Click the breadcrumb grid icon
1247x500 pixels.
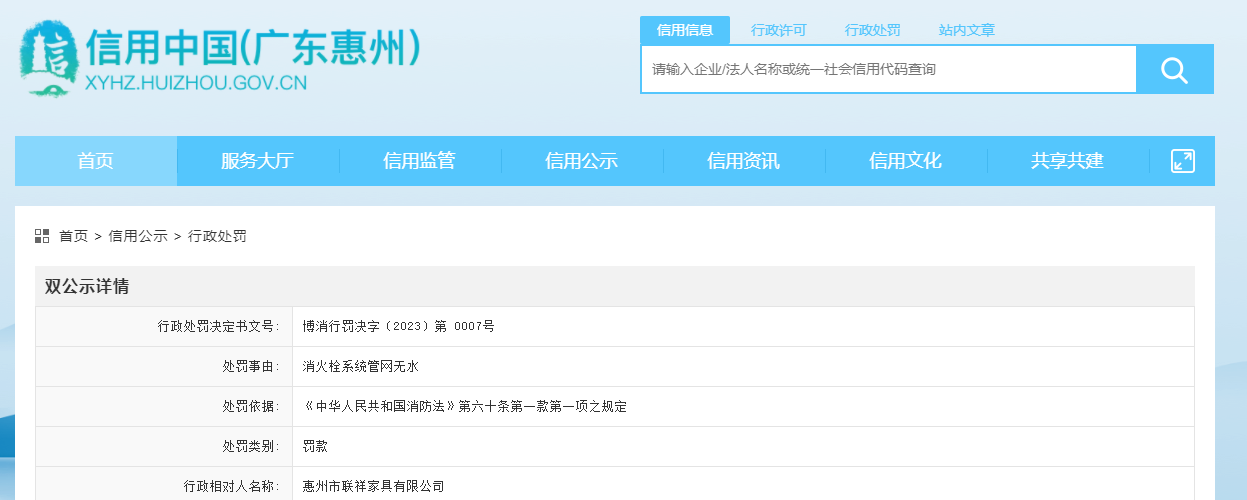pos(42,236)
